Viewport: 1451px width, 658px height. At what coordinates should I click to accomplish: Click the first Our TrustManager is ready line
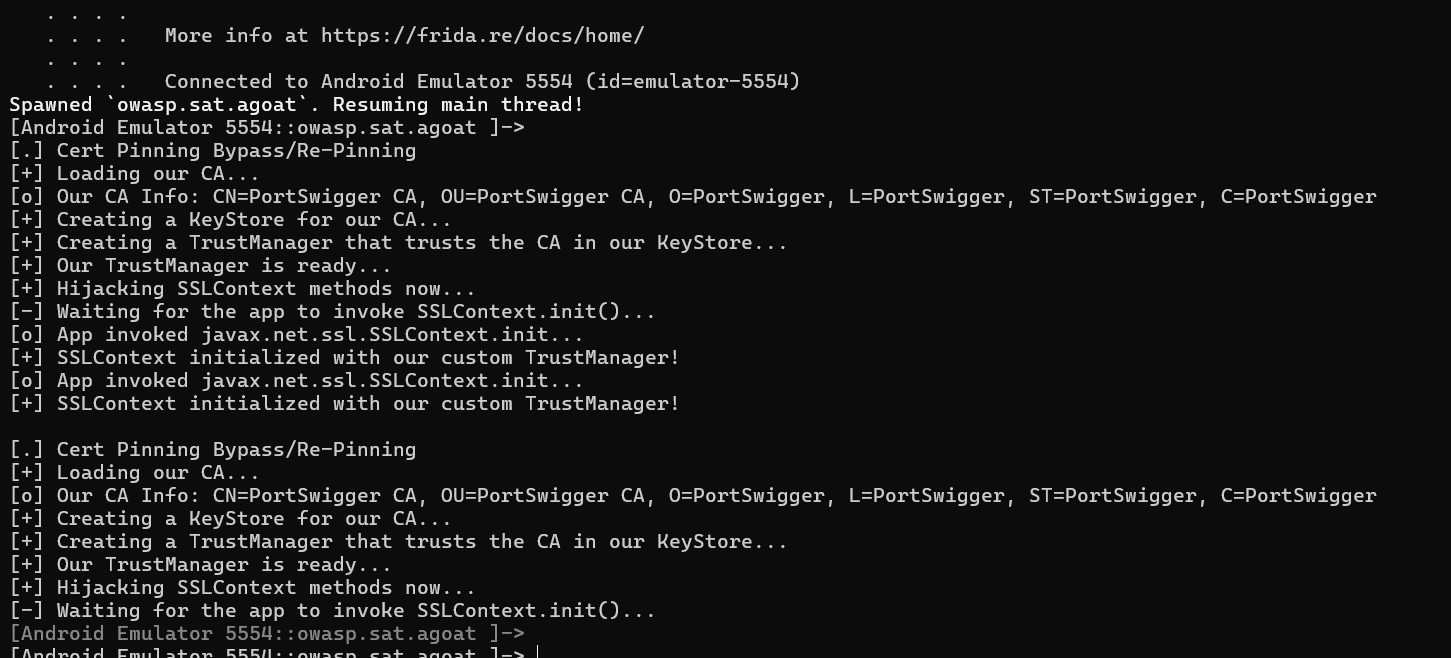(x=223, y=266)
